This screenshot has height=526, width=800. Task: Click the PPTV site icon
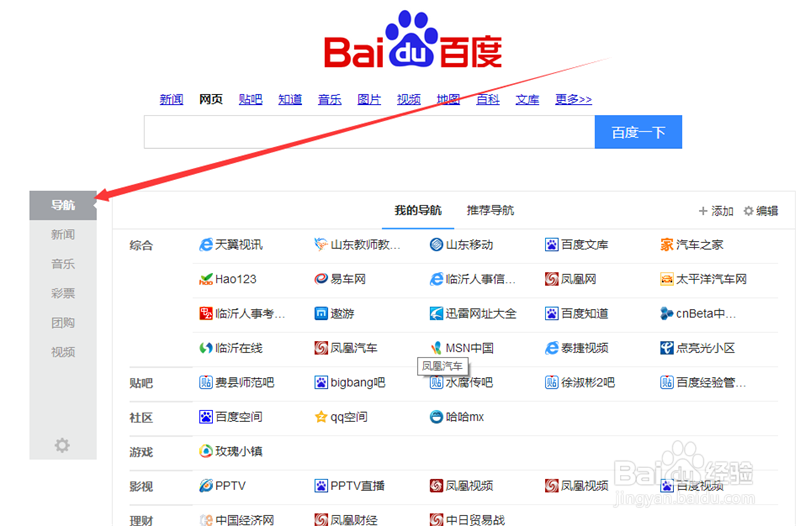[206, 486]
